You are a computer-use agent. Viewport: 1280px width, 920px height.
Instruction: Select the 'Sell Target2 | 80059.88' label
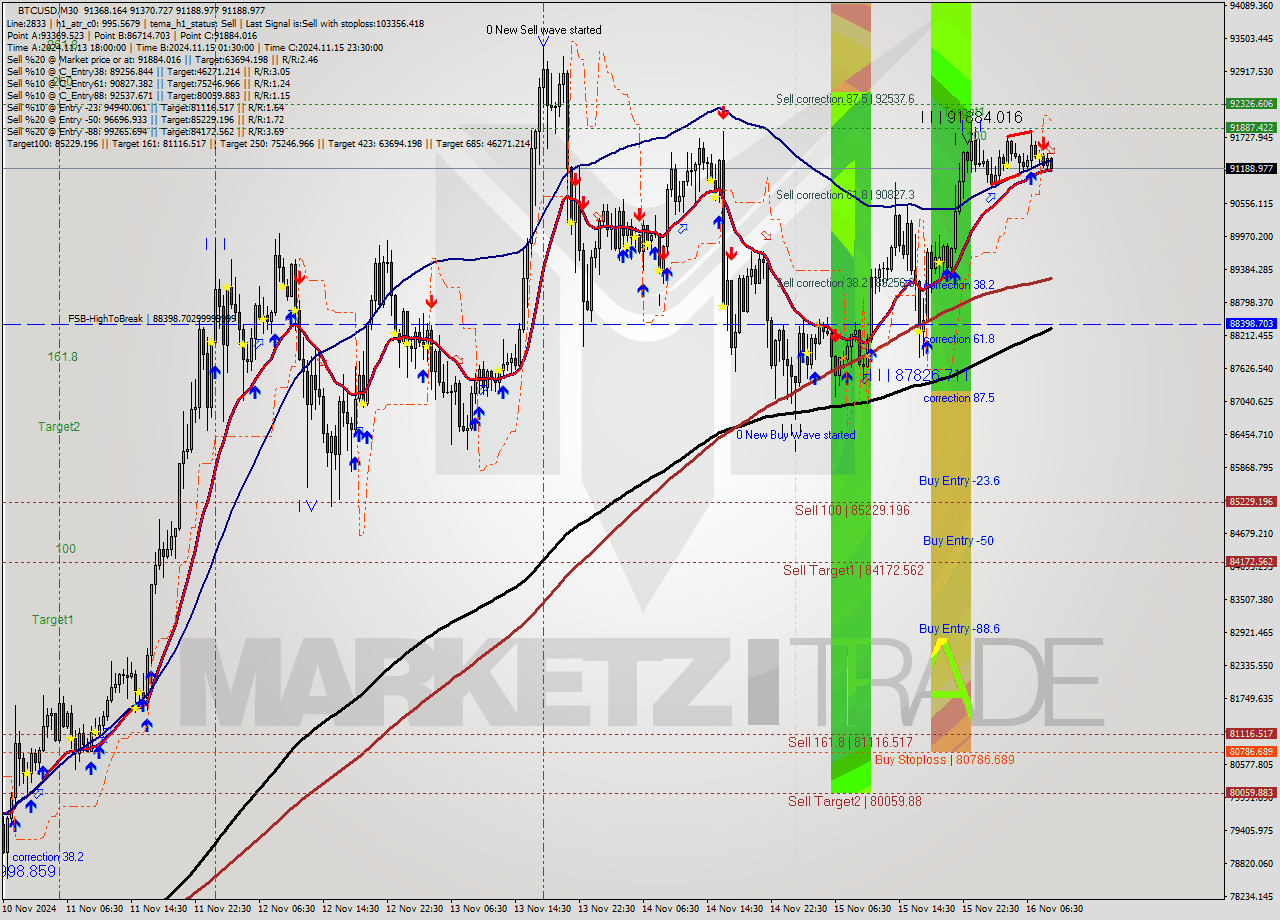[x=855, y=801]
